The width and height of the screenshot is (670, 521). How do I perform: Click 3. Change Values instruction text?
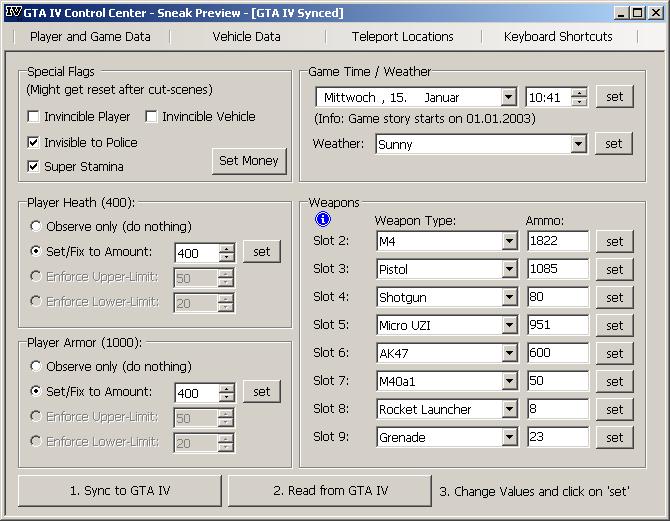tap(535, 491)
